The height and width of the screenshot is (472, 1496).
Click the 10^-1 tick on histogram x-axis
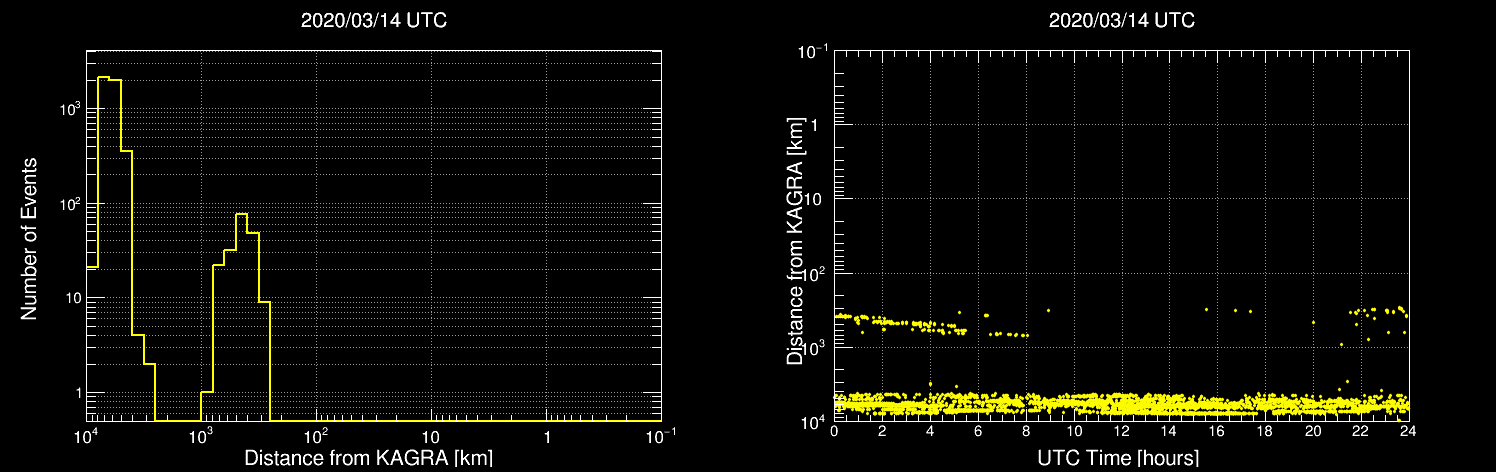(x=661, y=436)
